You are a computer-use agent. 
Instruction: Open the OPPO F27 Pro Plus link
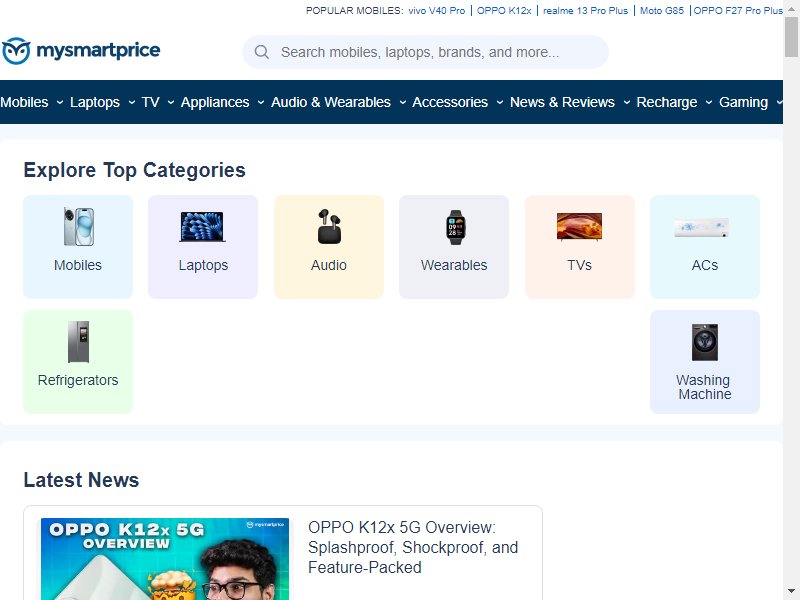738,10
